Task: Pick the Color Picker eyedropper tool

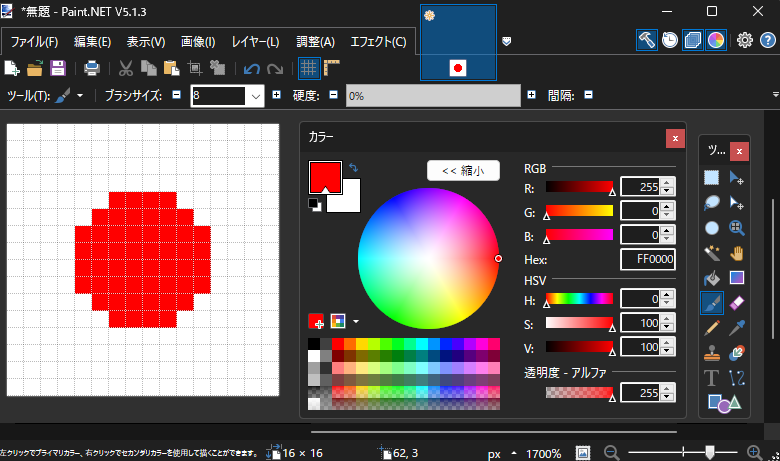Action: click(737, 327)
